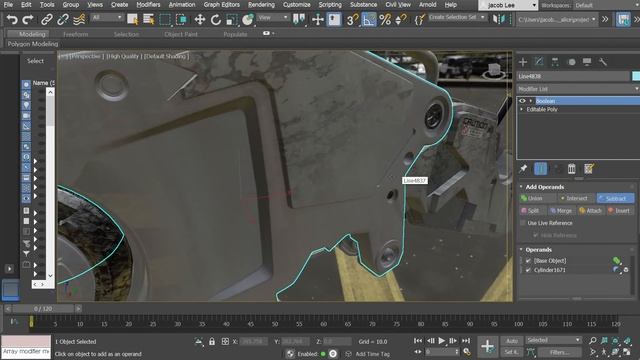The height and width of the screenshot is (360, 640).
Task: Open the Utilities wrench panel icon
Action: (603, 62)
